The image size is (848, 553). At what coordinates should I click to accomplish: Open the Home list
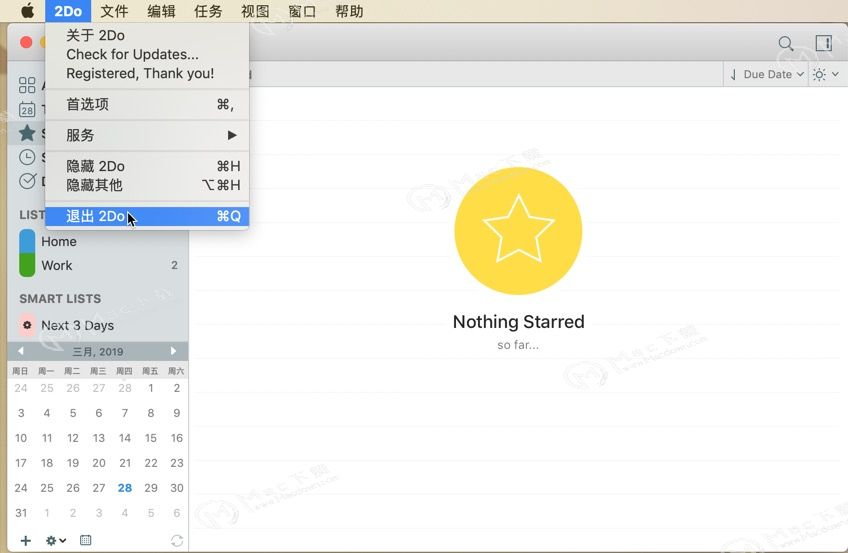98,242
